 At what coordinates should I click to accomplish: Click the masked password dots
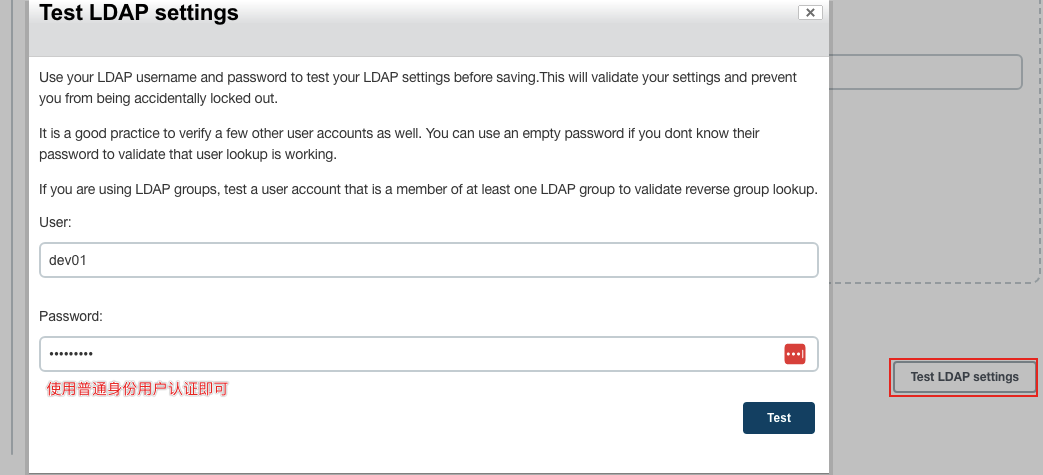tap(71, 354)
